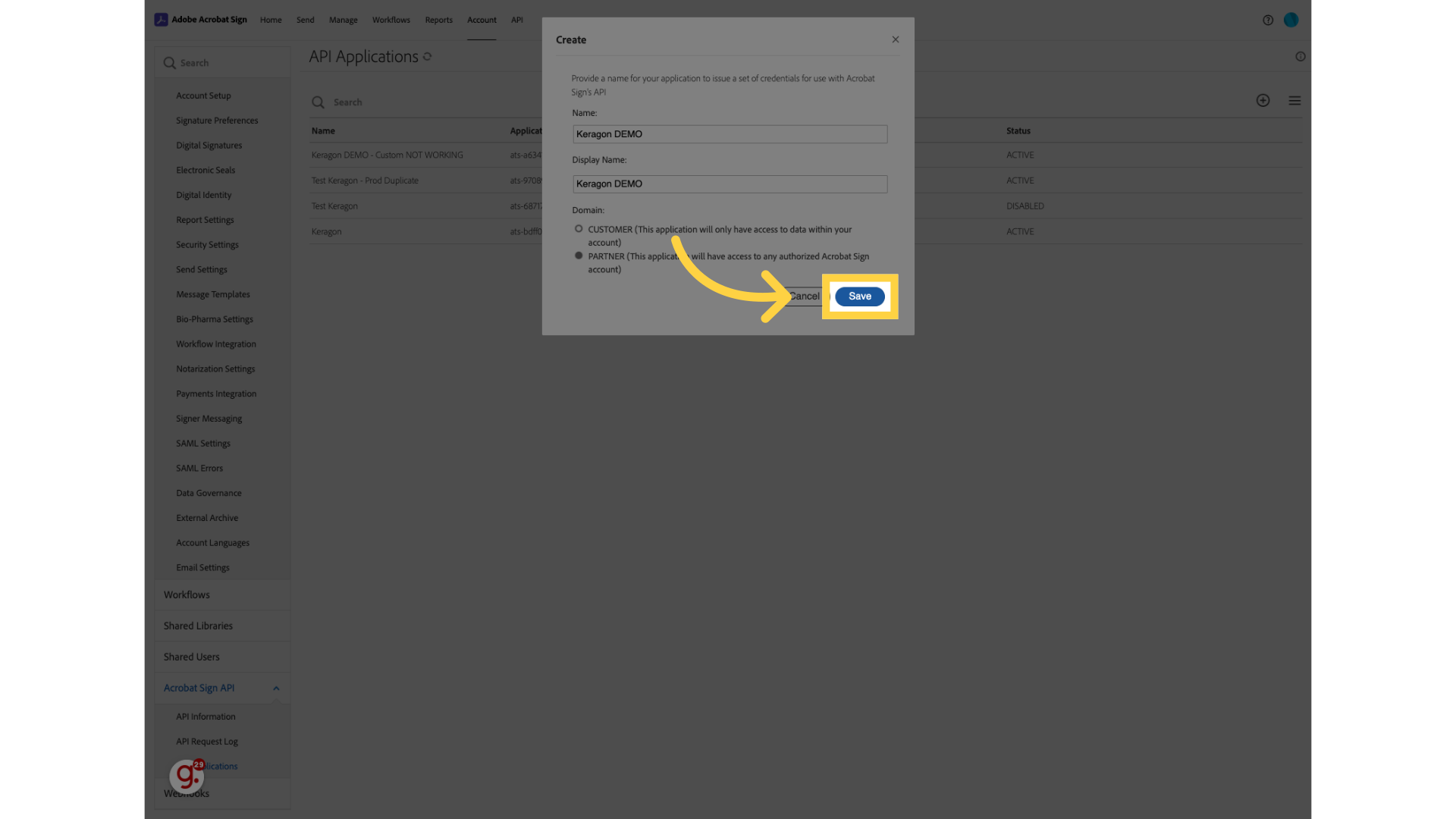The image size is (1456, 819).
Task: Open the Send menu
Action: click(x=306, y=20)
